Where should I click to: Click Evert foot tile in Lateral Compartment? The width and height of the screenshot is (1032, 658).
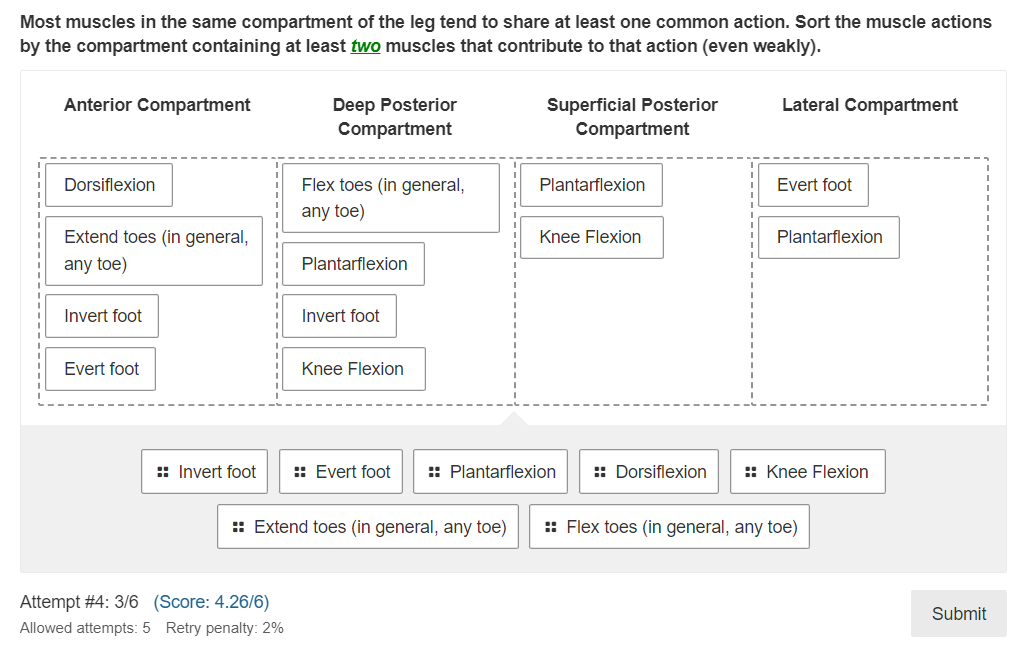click(813, 185)
